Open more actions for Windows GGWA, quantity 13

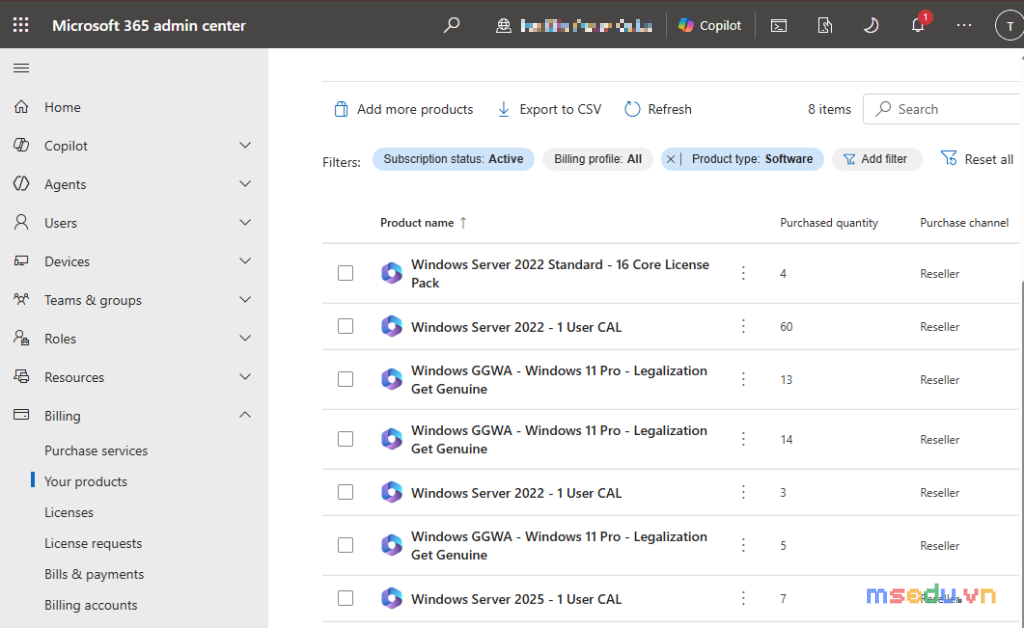pos(743,379)
